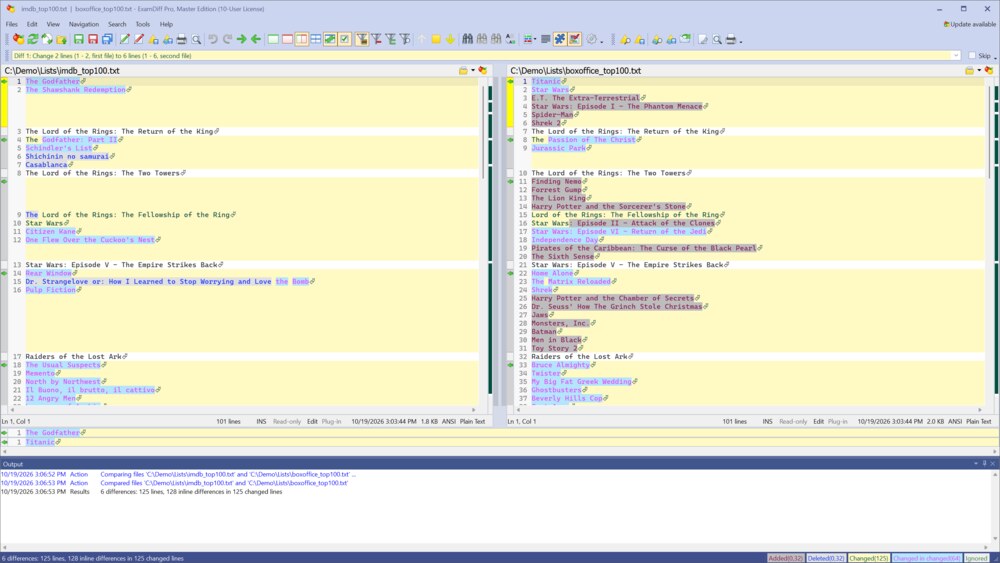Close the Output panel
The image size is (1000, 563).
click(992, 464)
